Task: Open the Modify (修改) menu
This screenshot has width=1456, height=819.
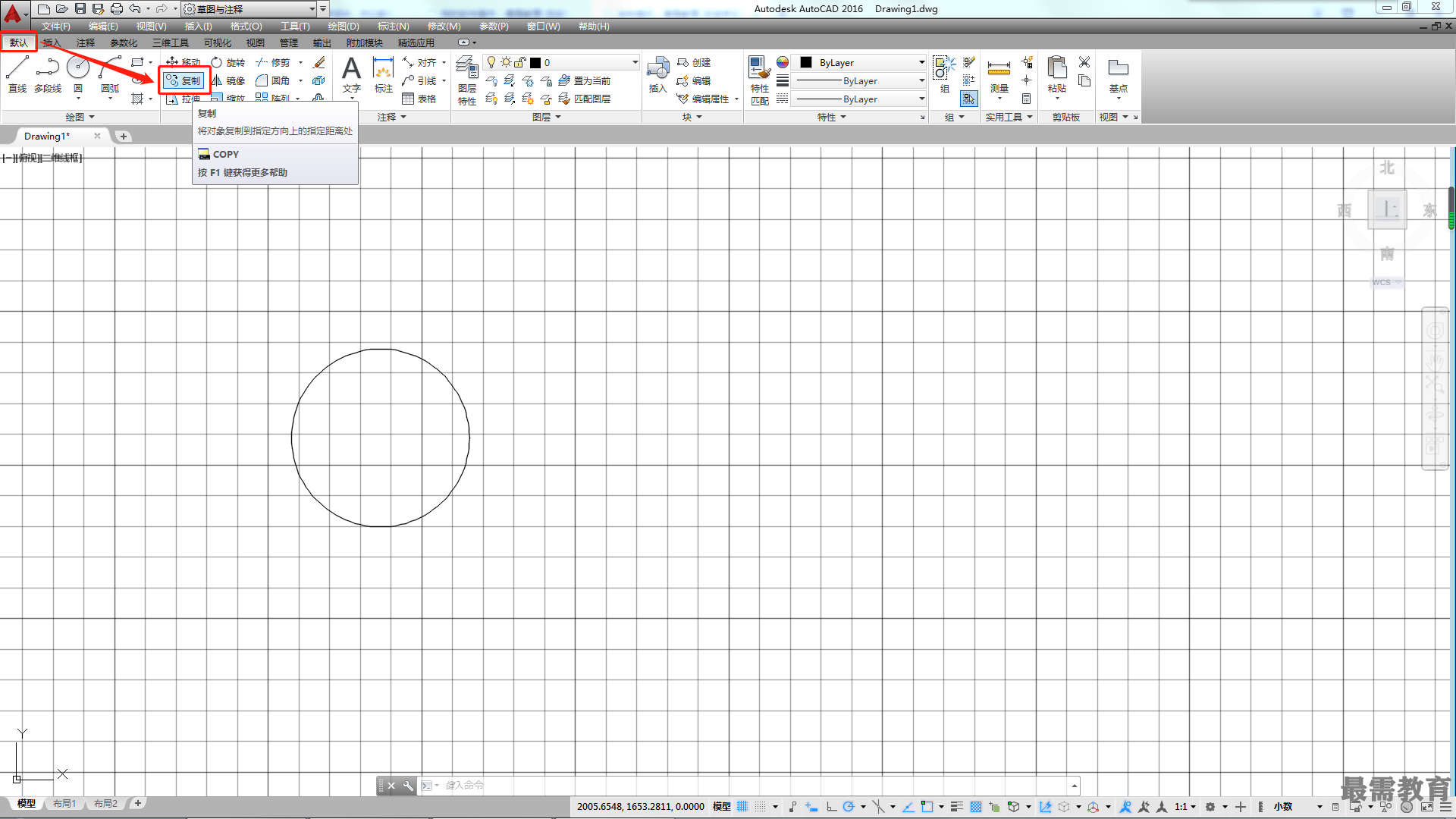Action: [444, 26]
